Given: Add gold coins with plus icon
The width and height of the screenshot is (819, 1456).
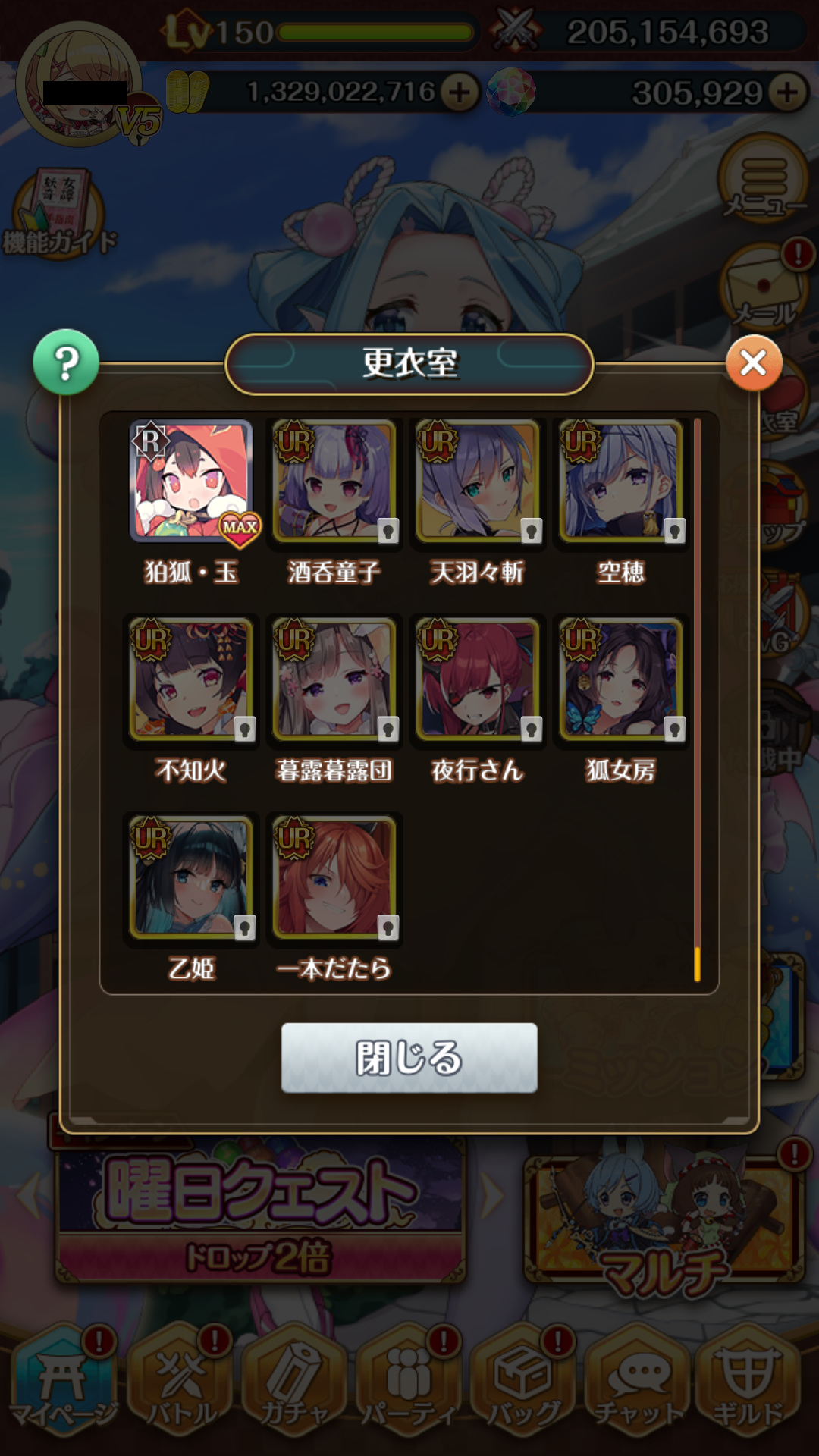Looking at the screenshot, I should pos(460,93).
